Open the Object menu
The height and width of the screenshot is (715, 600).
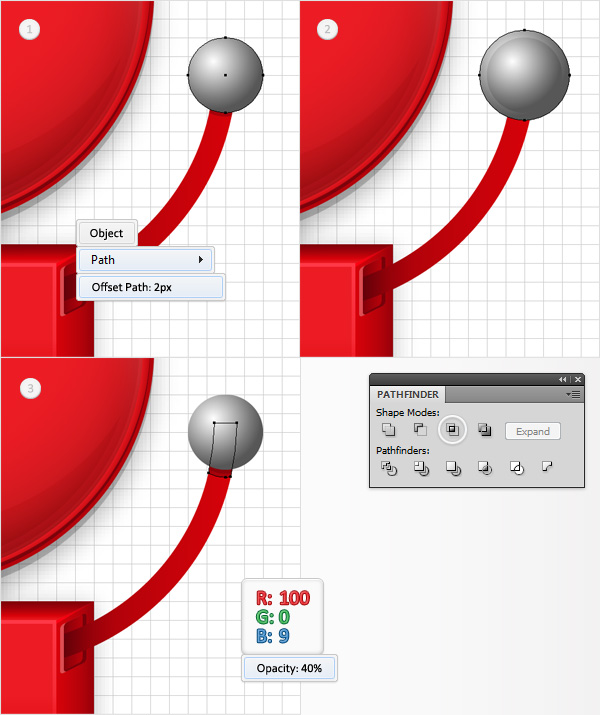(x=106, y=233)
